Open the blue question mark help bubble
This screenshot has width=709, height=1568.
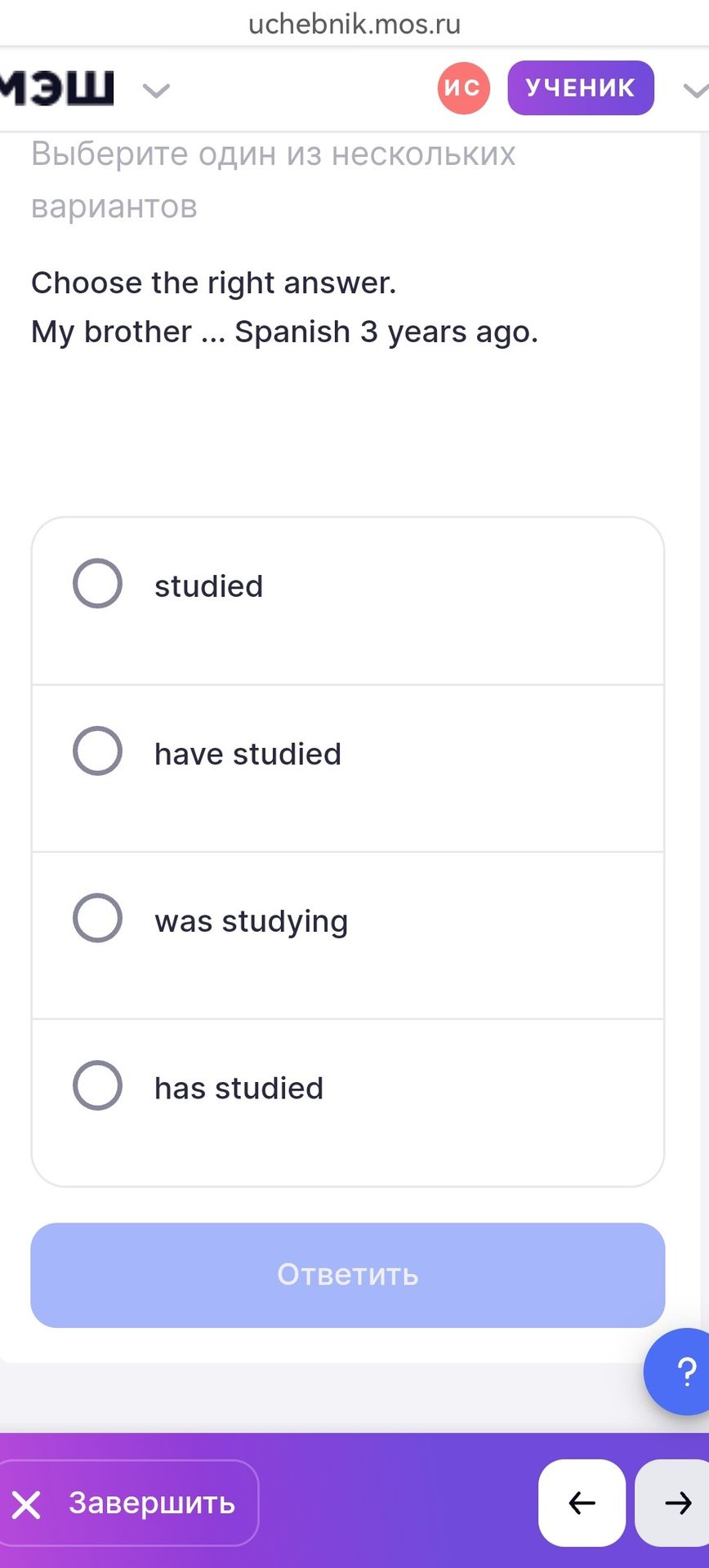coord(678,1372)
